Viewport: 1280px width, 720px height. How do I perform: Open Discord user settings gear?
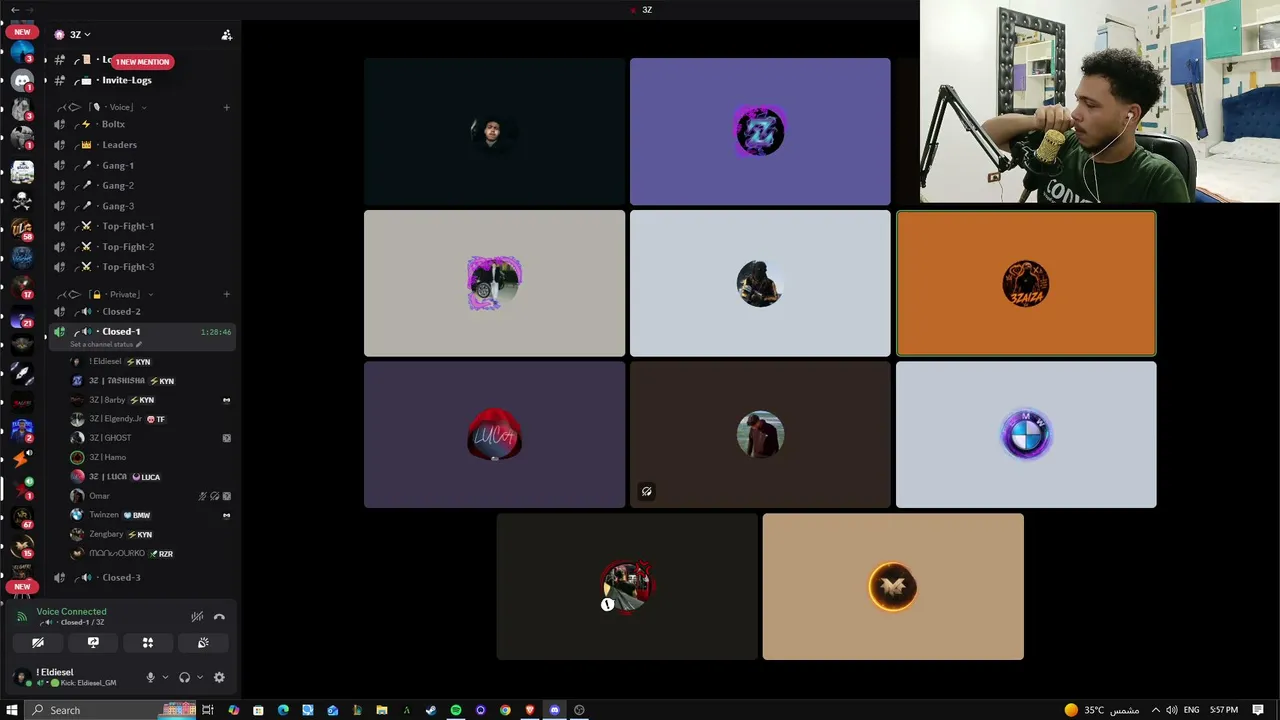(x=219, y=677)
